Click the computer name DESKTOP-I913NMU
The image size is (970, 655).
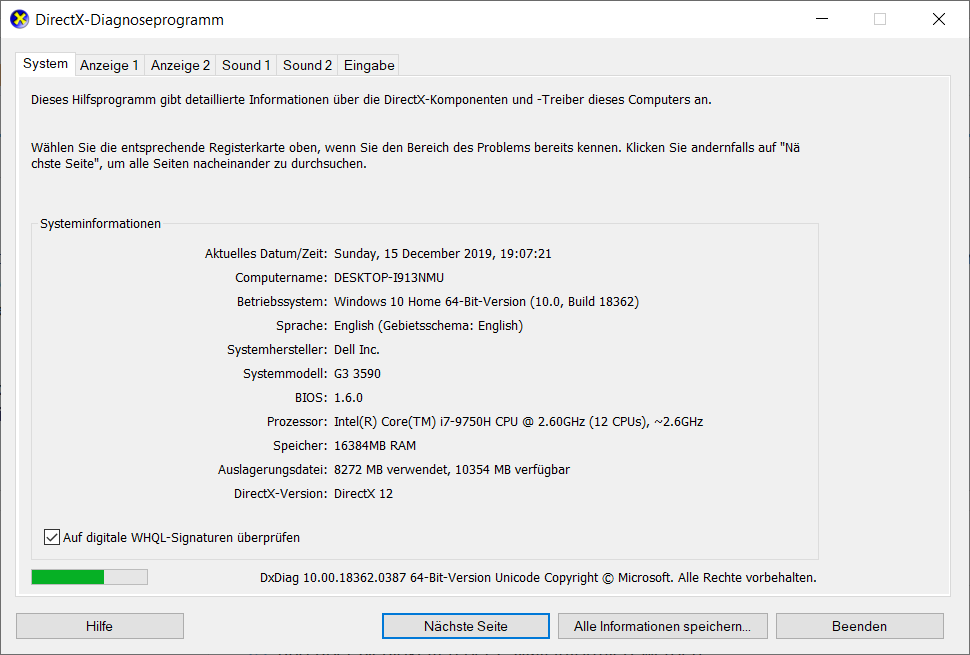[388, 278]
